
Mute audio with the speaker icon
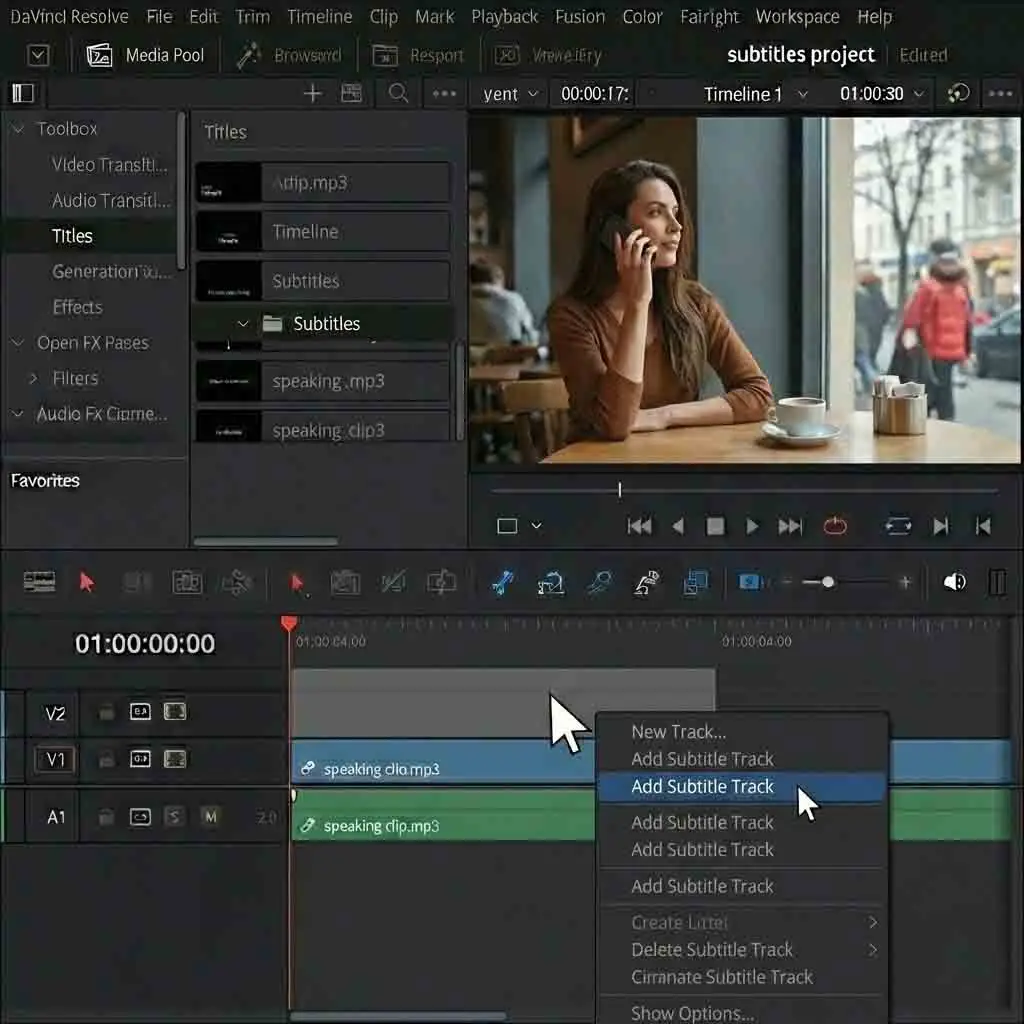click(954, 582)
